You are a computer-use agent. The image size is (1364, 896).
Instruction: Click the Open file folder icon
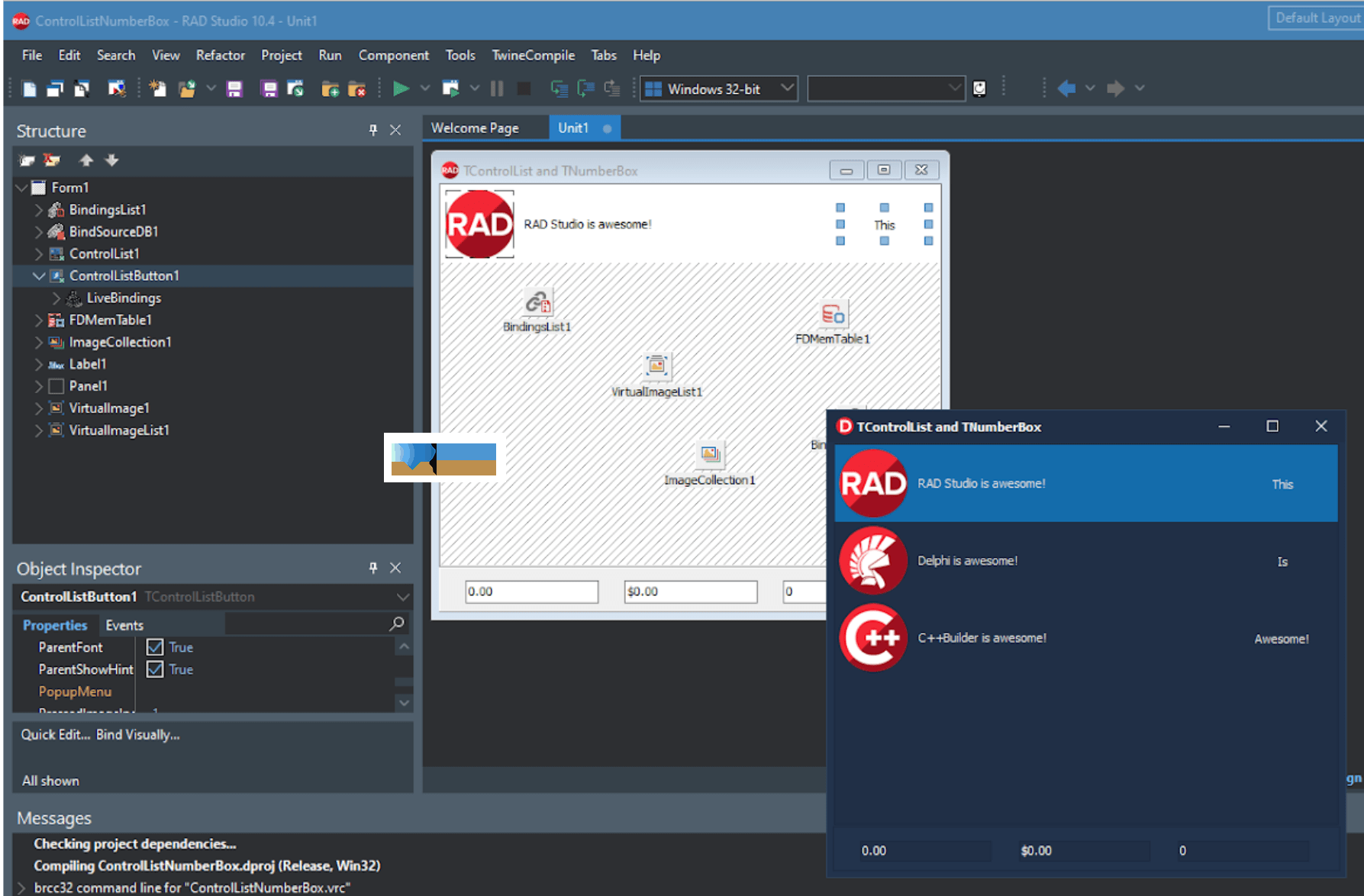click(186, 89)
